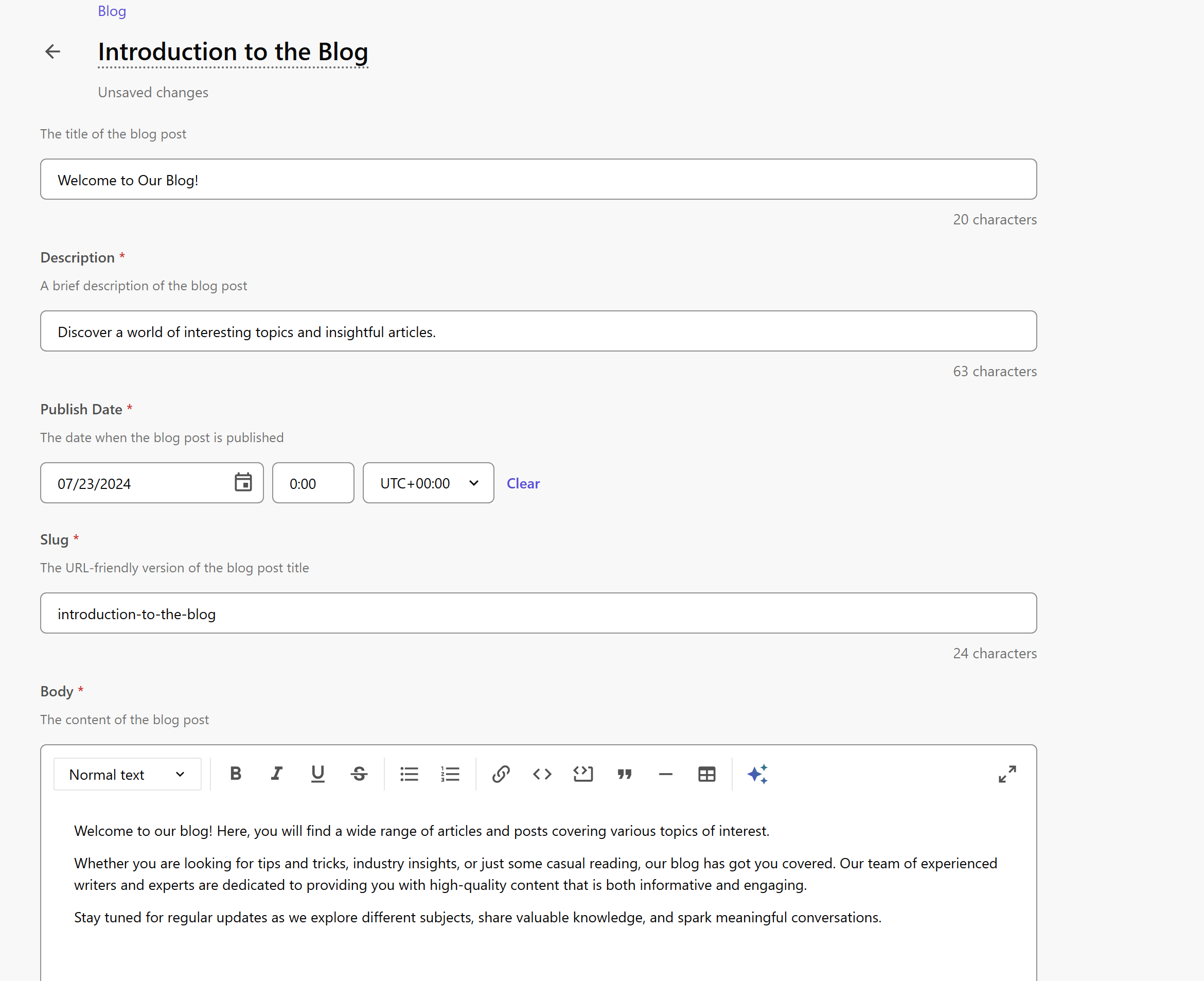Focus the Description input field
Screen dimensions: 1204x981
coord(538,331)
